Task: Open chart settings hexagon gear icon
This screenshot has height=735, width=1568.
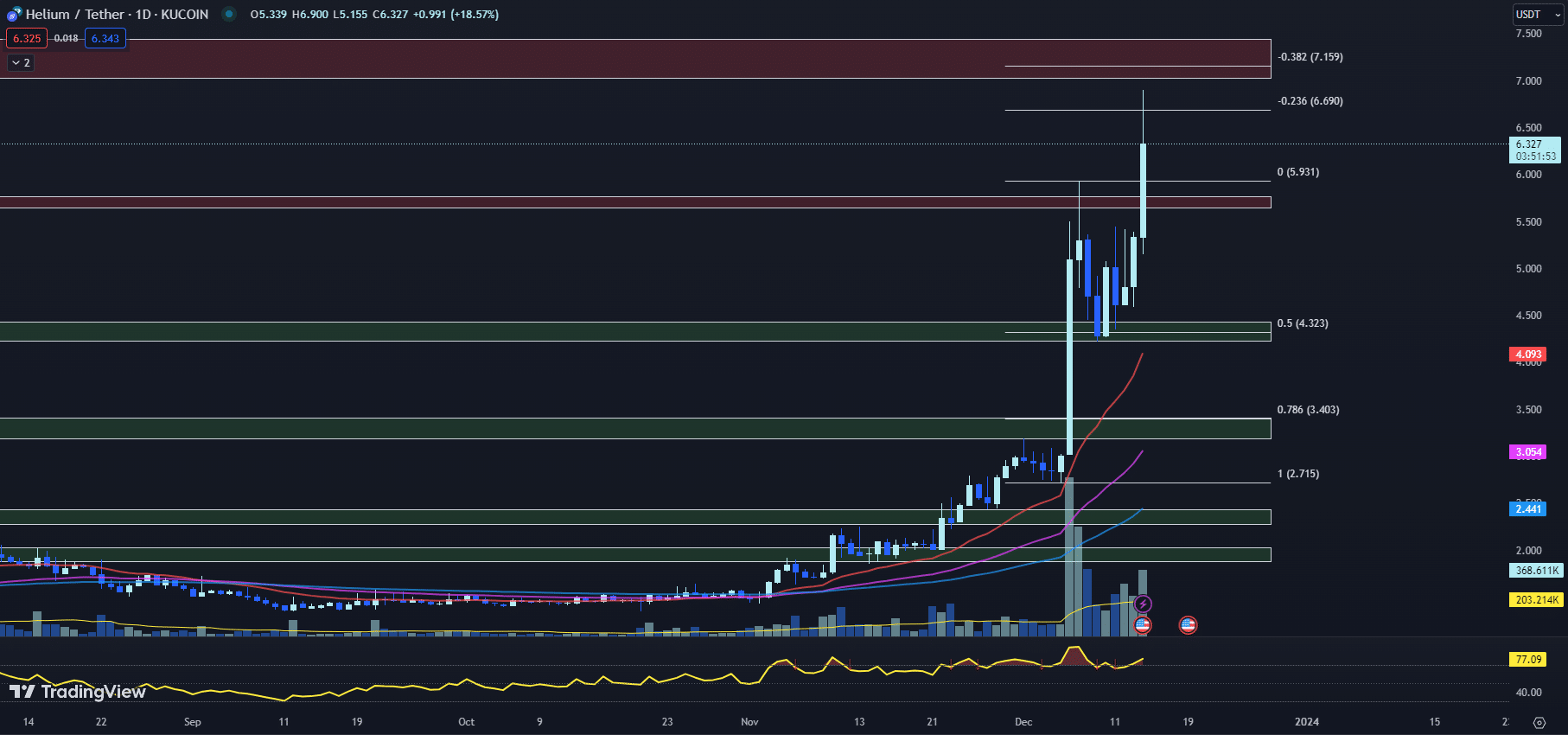Action: coord(1539,722)
